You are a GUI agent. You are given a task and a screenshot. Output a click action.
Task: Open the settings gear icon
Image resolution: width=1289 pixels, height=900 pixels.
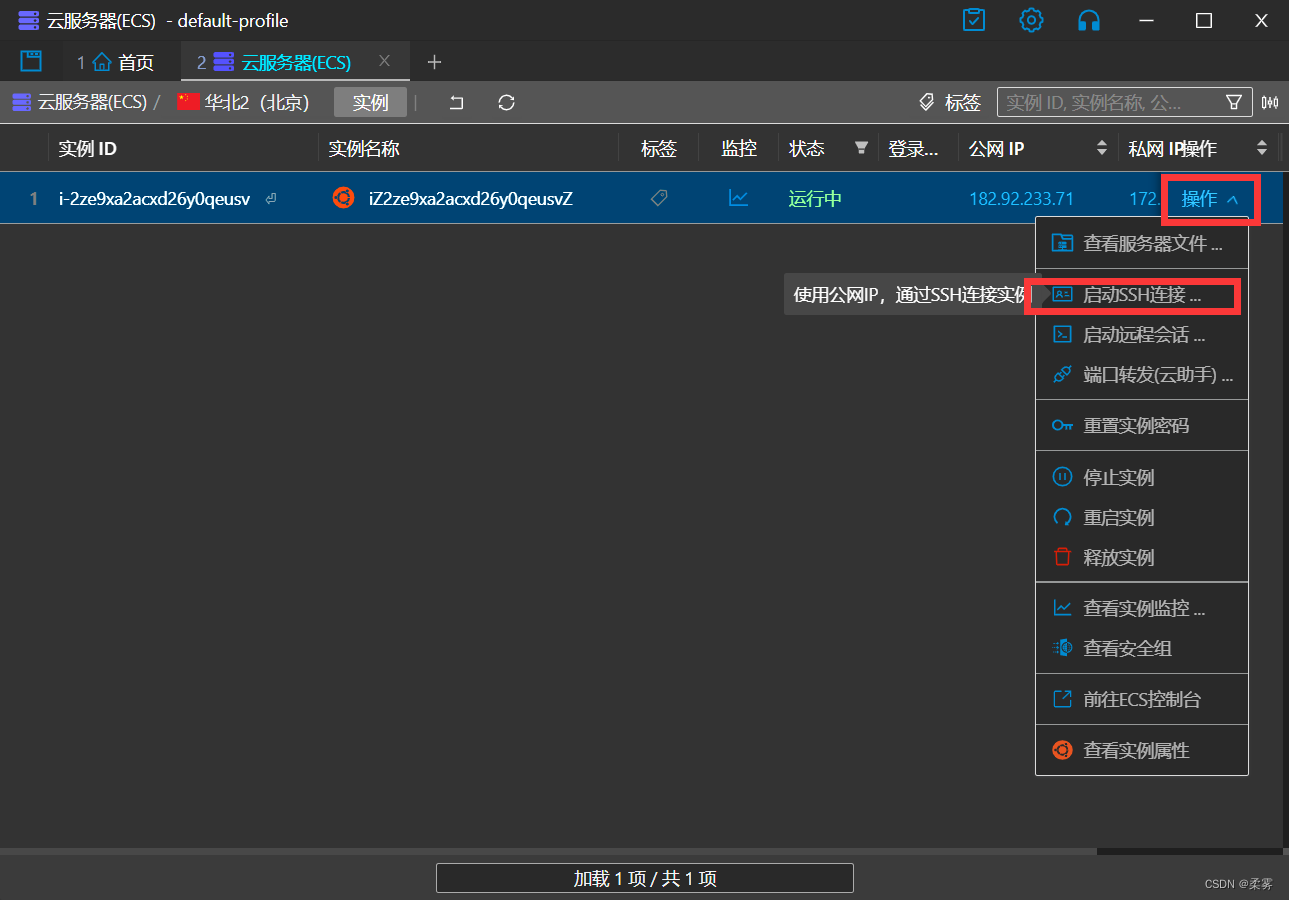(x=1031, y=20)
